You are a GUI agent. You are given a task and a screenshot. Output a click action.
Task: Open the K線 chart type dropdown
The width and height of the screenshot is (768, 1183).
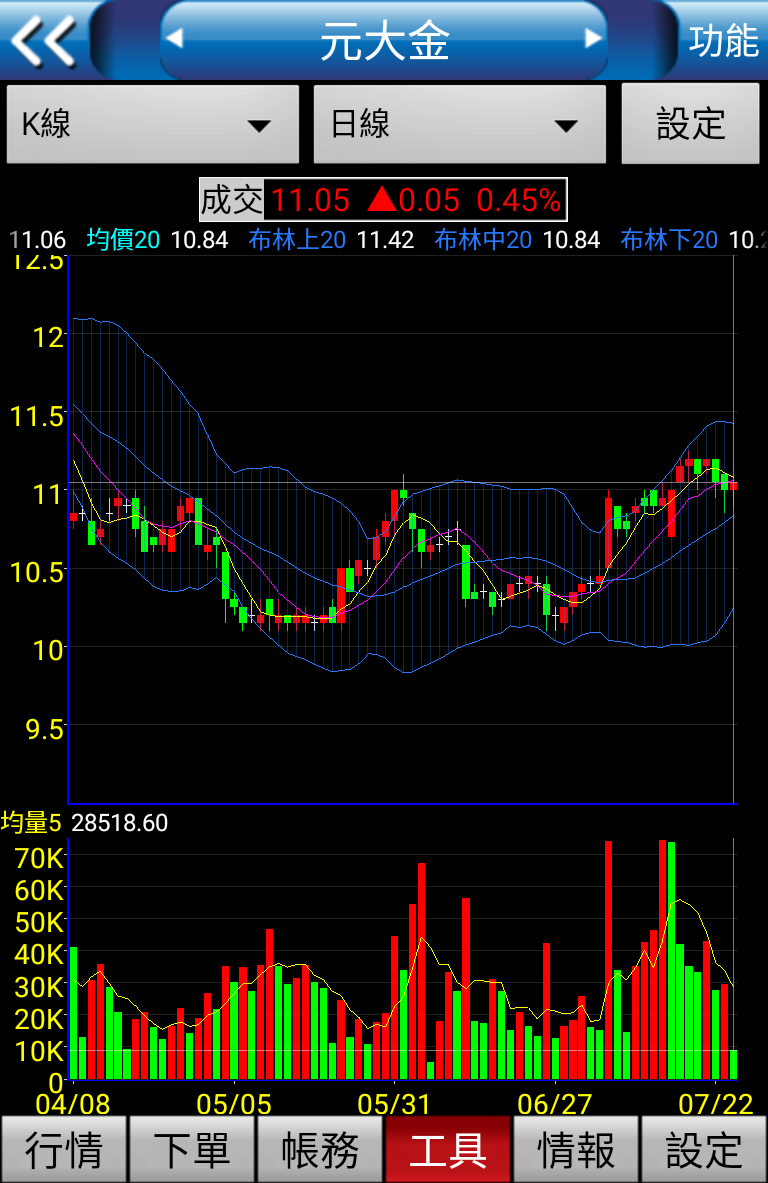click(153, 124)
